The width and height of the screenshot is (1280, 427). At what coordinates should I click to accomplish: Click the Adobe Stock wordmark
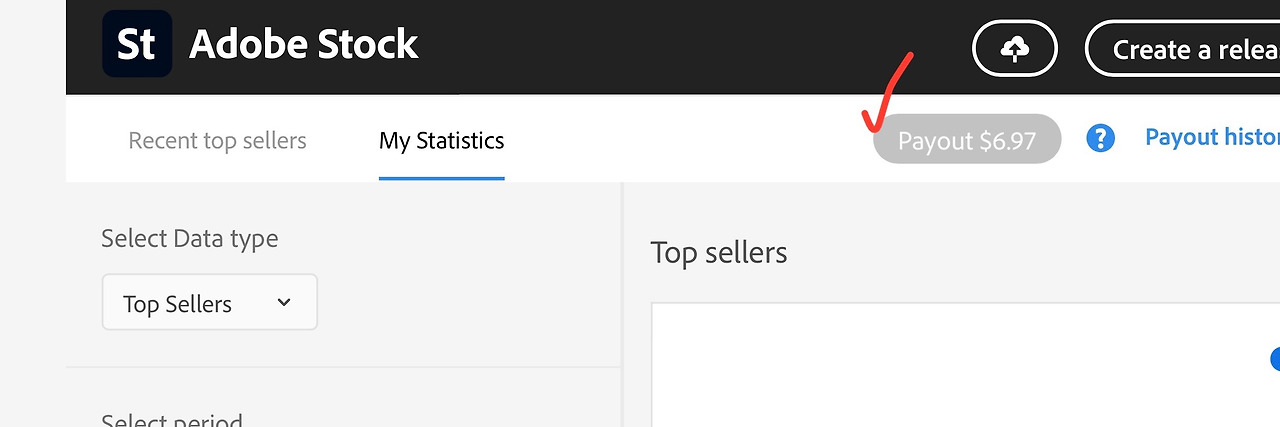point(304,44)
